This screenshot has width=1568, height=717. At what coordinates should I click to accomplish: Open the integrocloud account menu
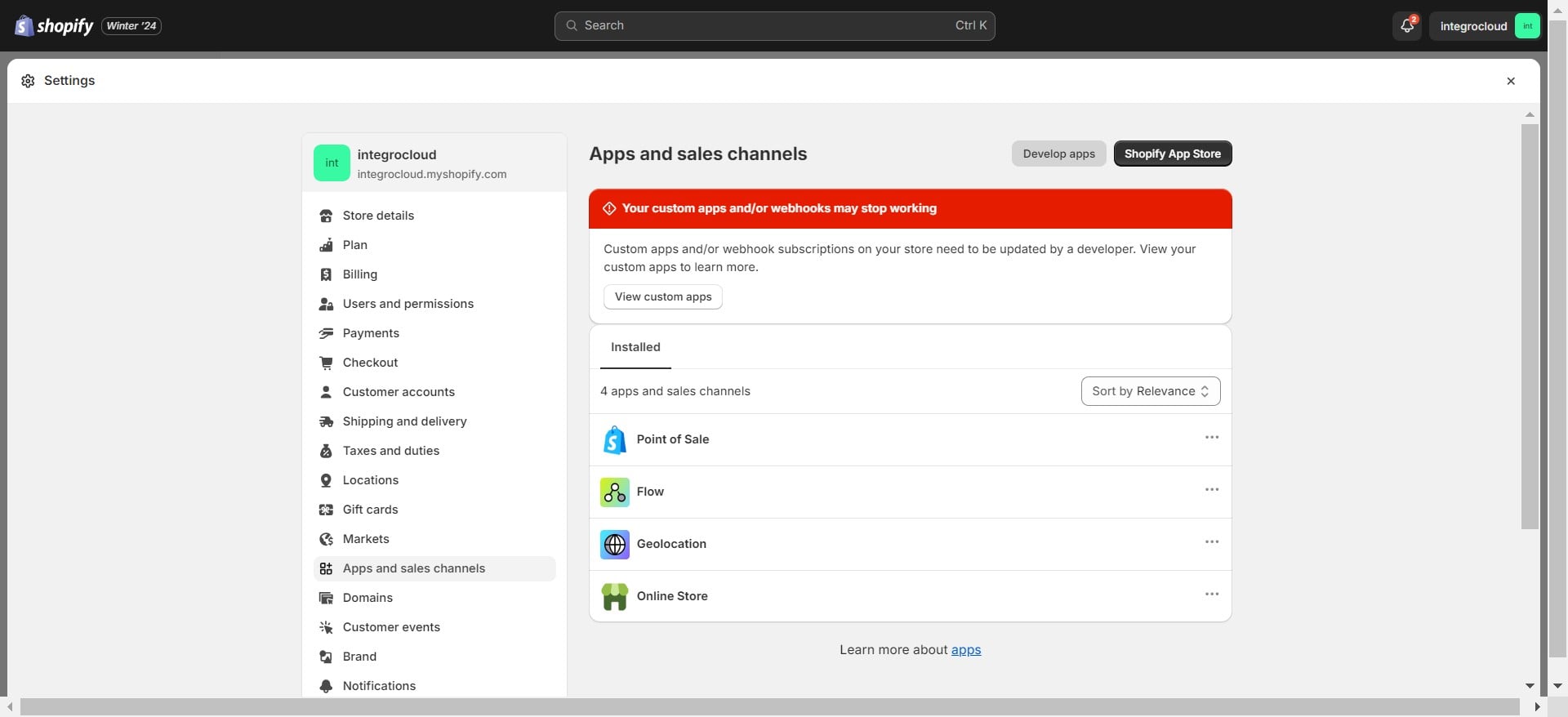coord(1484,26)
